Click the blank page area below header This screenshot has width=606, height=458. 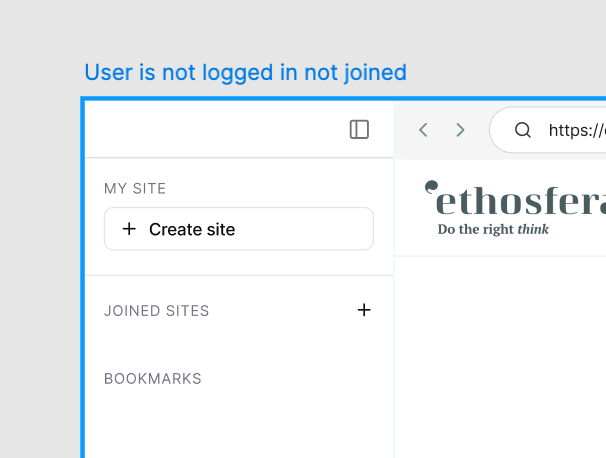click(500, 360)
